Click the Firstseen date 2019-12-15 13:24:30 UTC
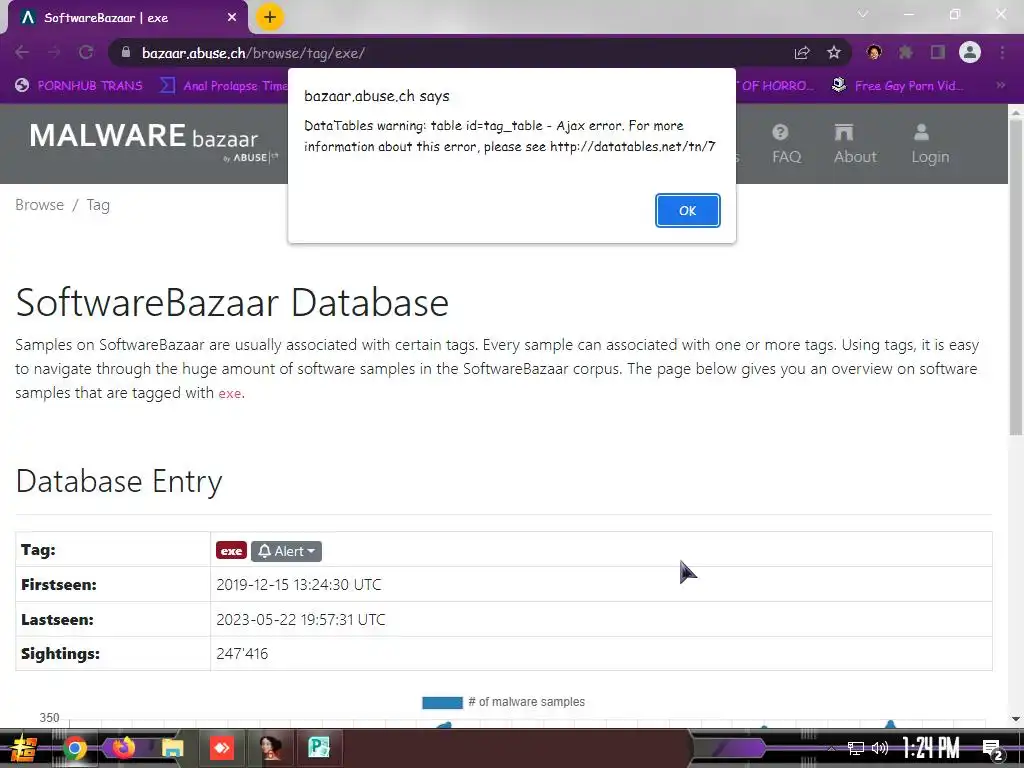1024x768 pixels. (298, 584)
